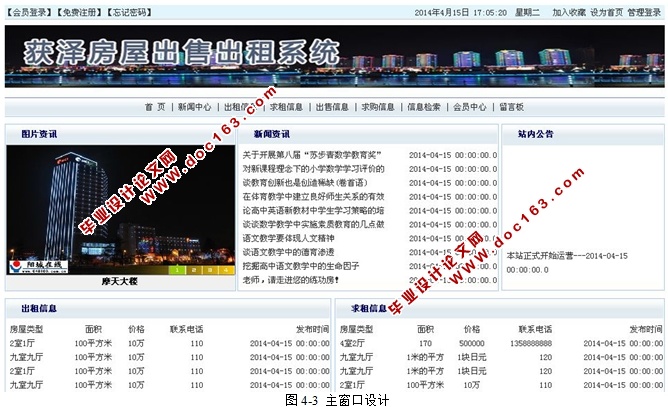Click the 摩天大楼 caption under the slideshow
This screenshot has height=407, width=668.
[x=119, y=282]
